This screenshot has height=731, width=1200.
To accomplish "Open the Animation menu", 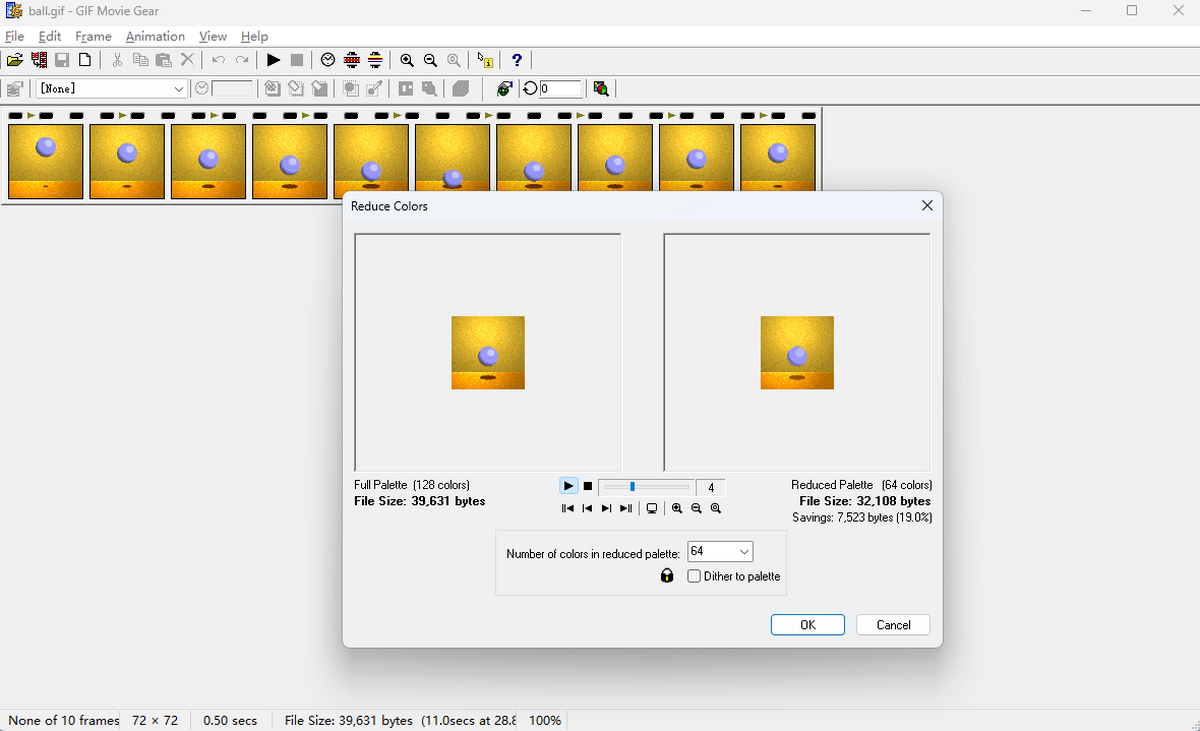I will coord(155,36).
